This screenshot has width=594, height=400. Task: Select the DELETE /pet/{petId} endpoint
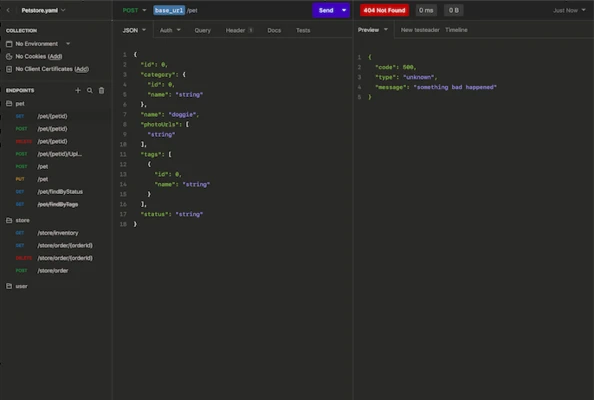(56, 141)
